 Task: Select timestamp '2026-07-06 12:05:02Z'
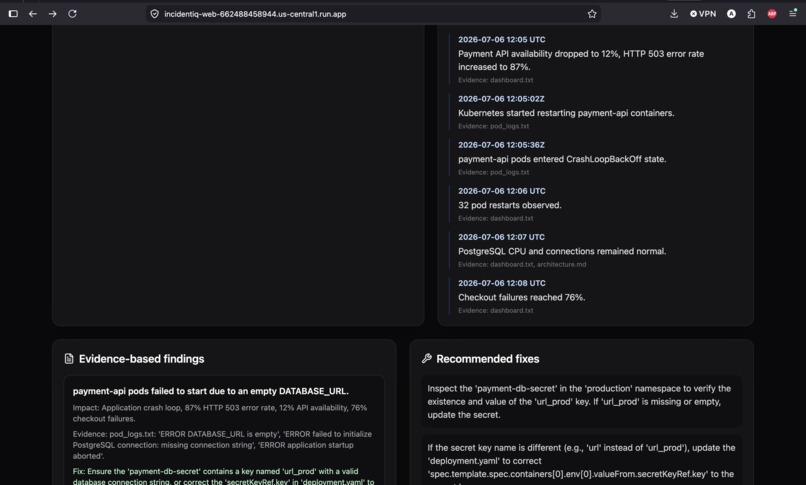click(x=501, y=99)
